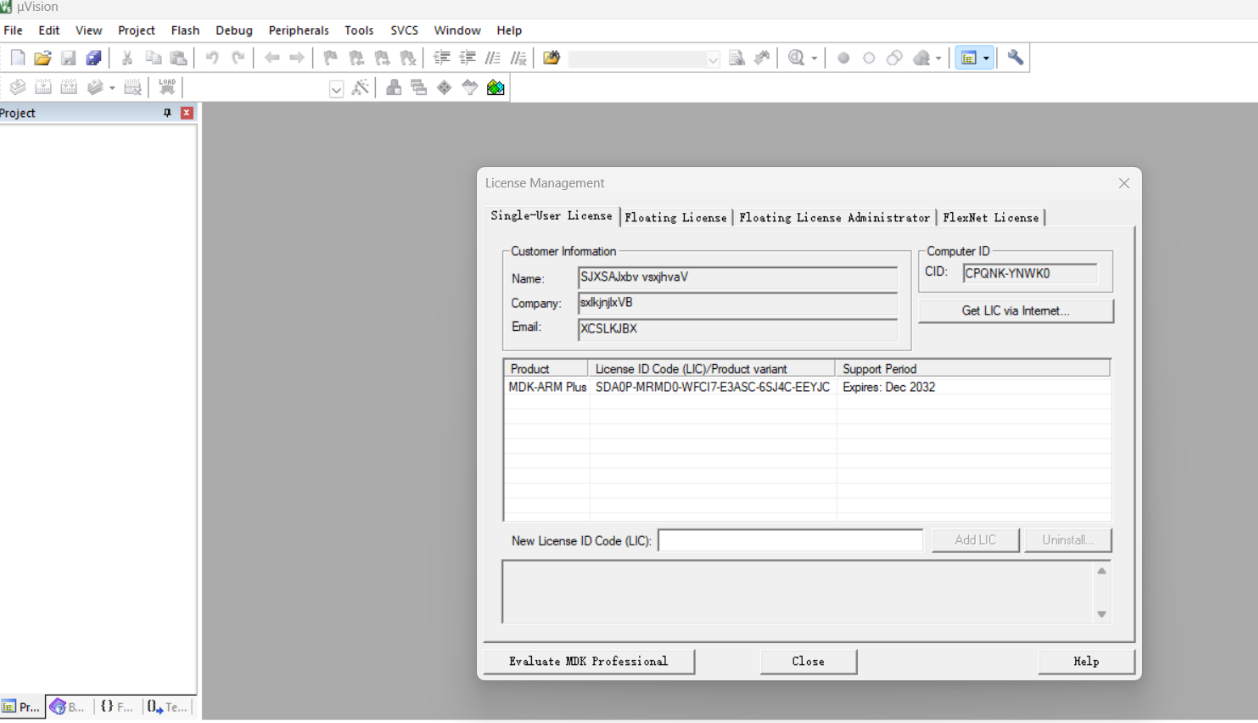Open the Peripherals menu
Viewport: 1258px width, 723px height.
pyautogui.click(x=299, y=30)
